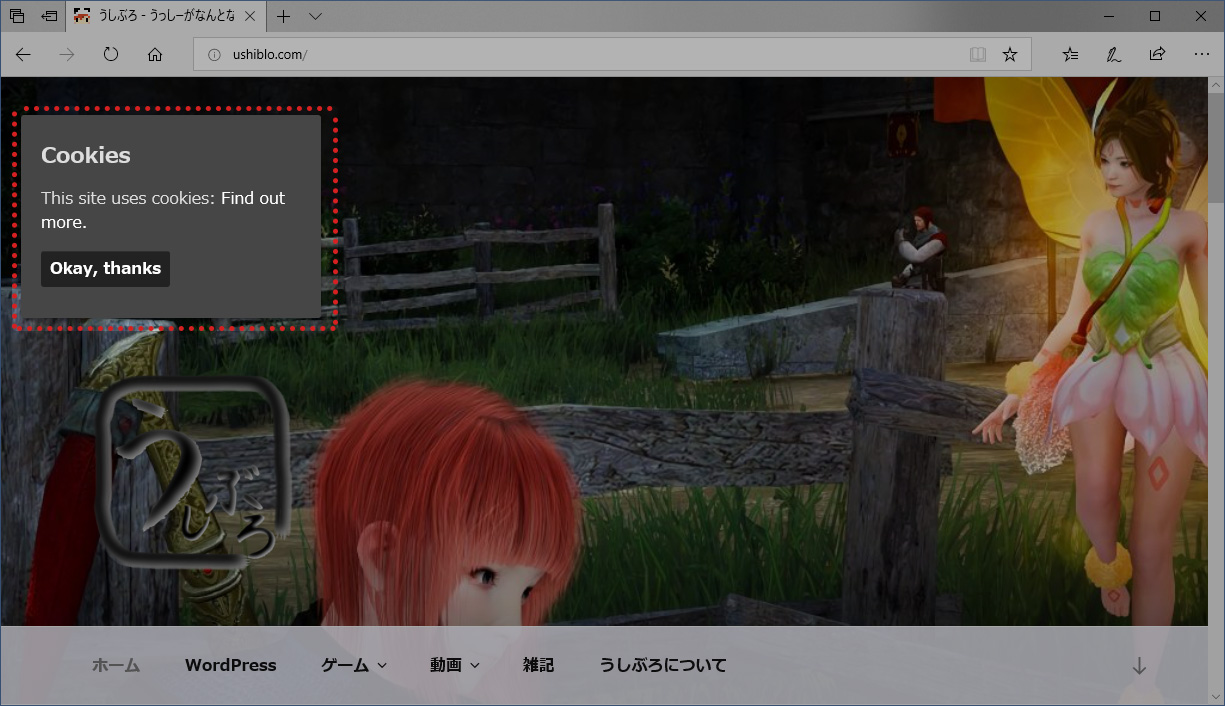Select the うしぶろ browser tab
This screenshot has width=1225, height=706.
(x=166, y=16)
